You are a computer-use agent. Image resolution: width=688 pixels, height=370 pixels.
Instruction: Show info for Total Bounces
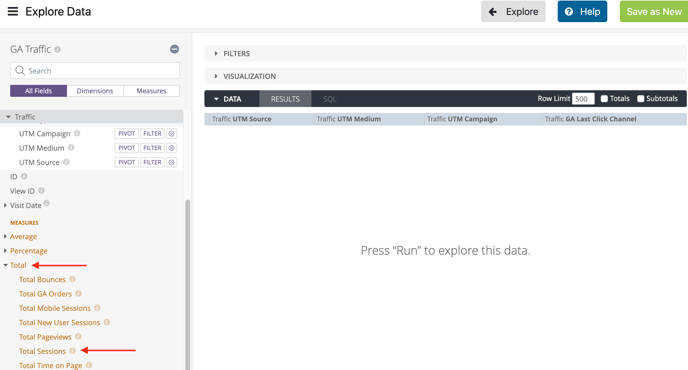(x=72, y=279)
